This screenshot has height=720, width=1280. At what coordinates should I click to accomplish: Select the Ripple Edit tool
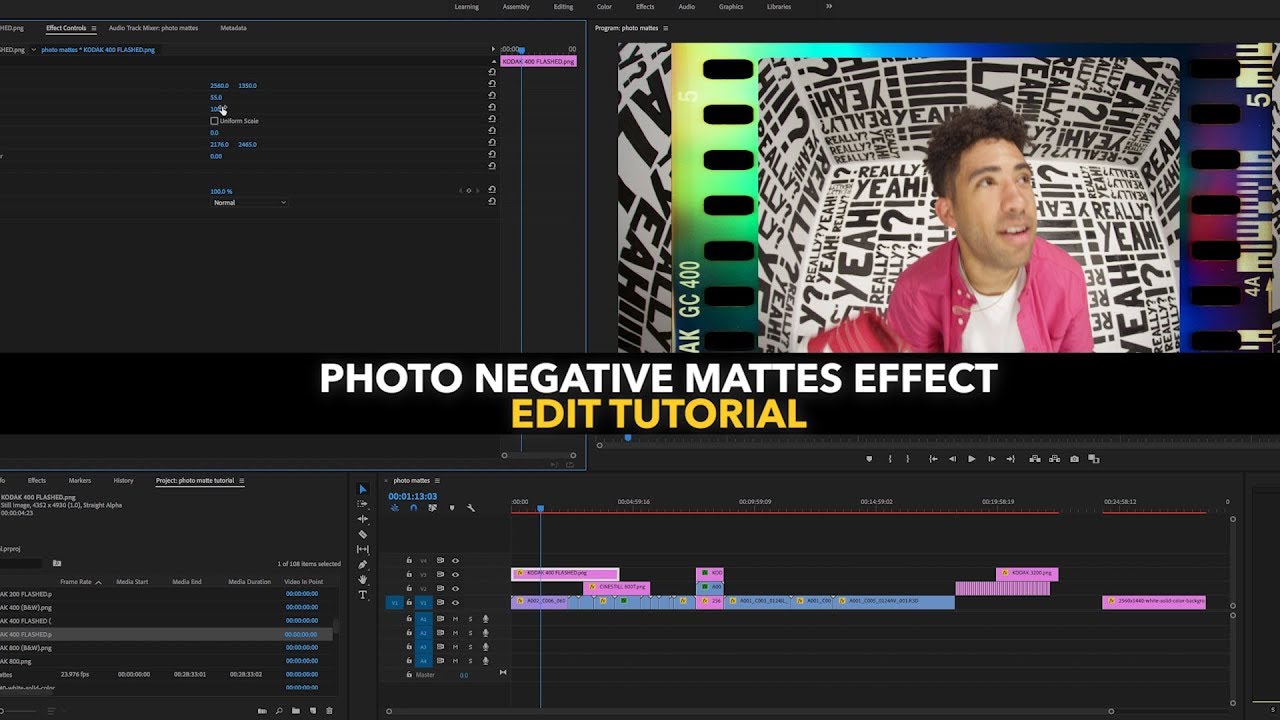(x=363, y=519)
